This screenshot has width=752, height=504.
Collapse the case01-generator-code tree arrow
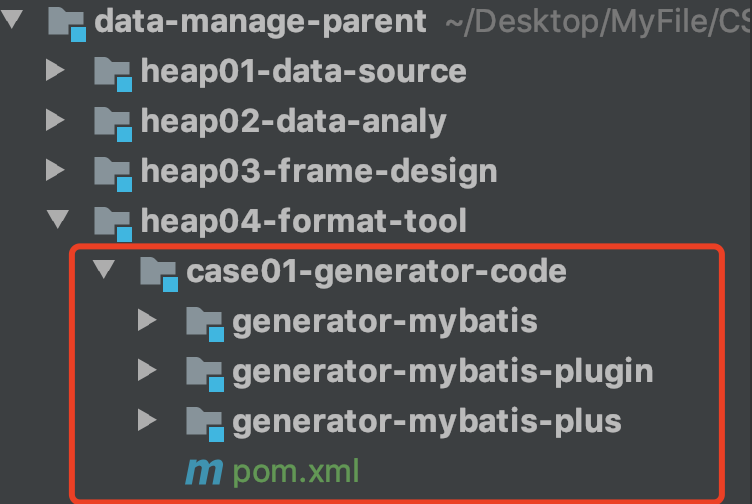[104, 269]
